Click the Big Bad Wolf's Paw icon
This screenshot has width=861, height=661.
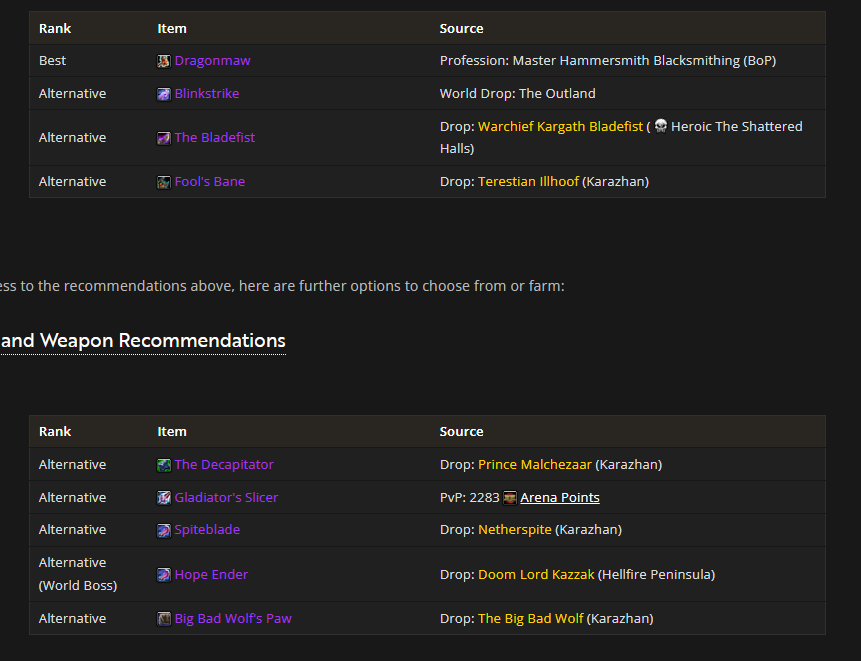pyautogui.click(x=164, y=619)
